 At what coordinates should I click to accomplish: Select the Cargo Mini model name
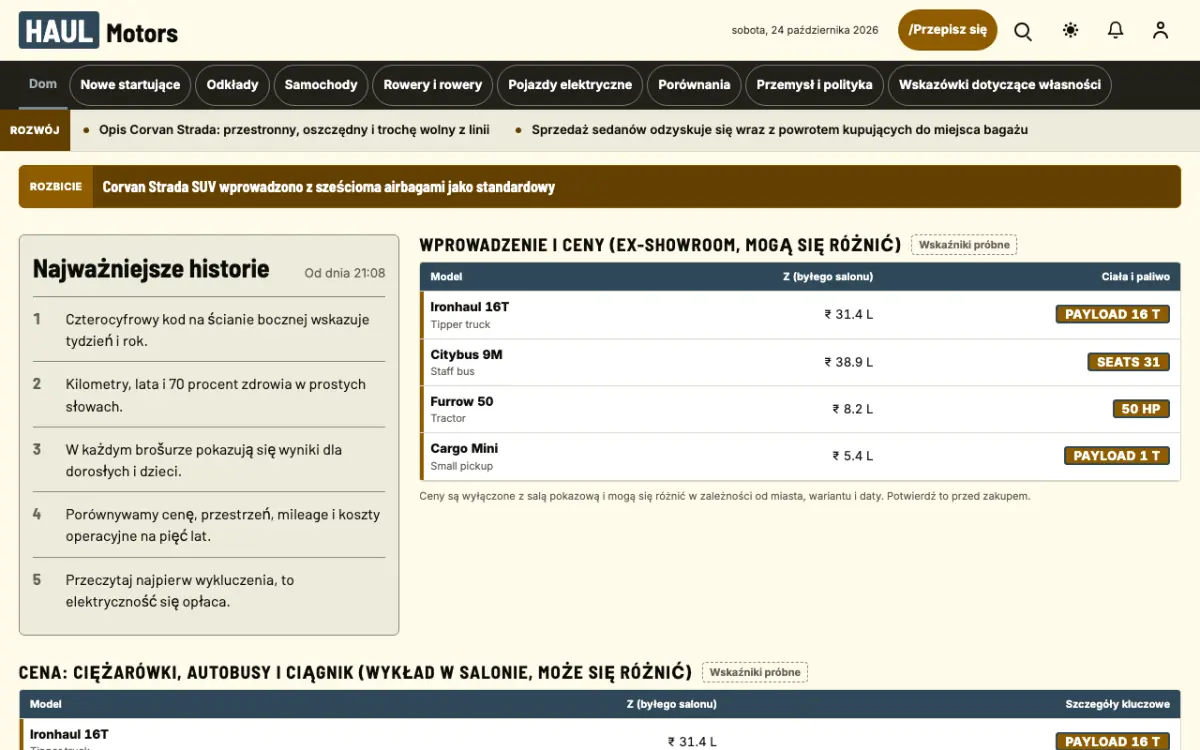[x=464, y=449]
